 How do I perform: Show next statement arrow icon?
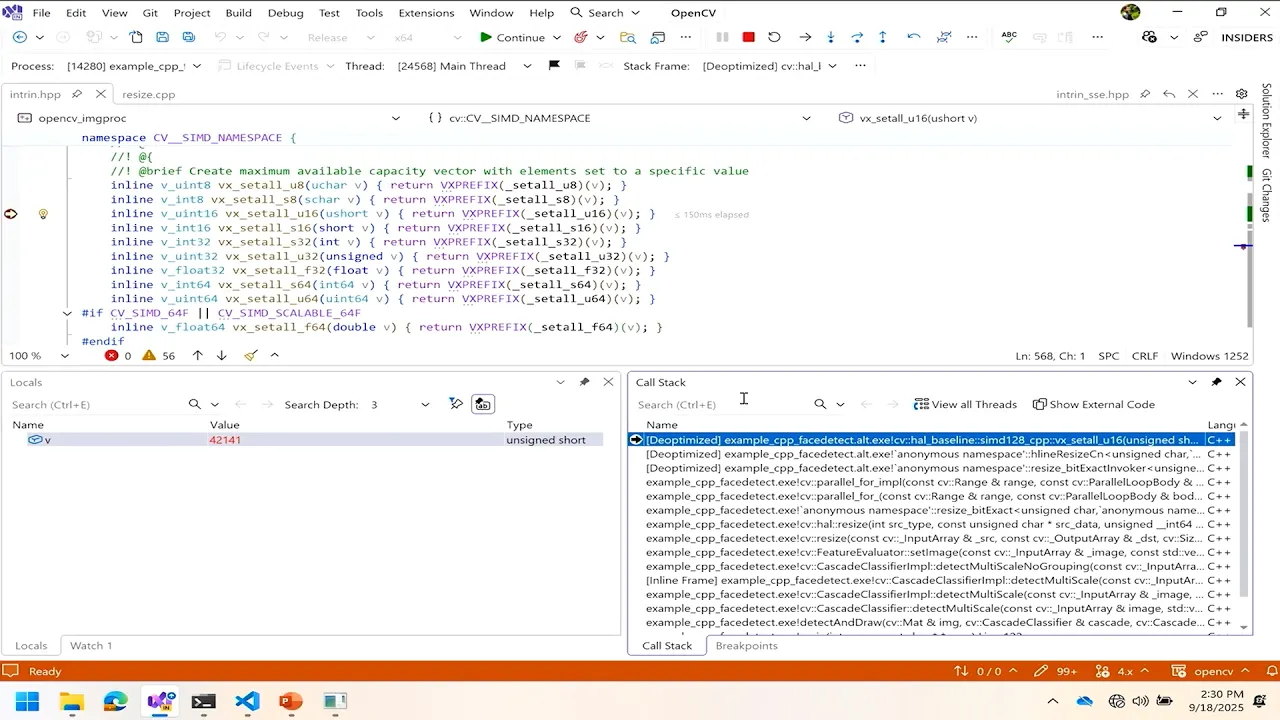pyautogui.click(x=805, y=37)
